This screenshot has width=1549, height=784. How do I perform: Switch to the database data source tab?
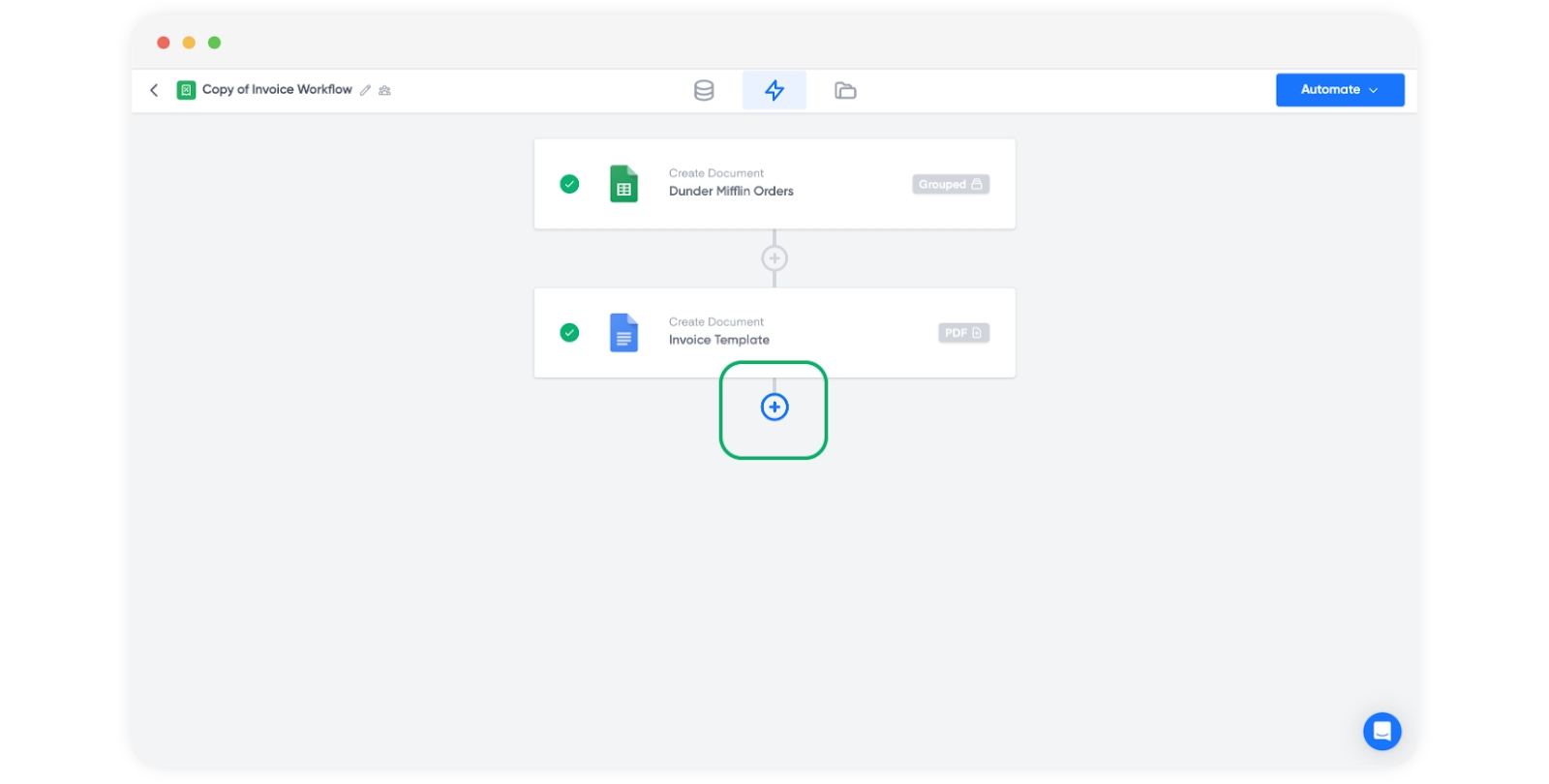point(704,90)
